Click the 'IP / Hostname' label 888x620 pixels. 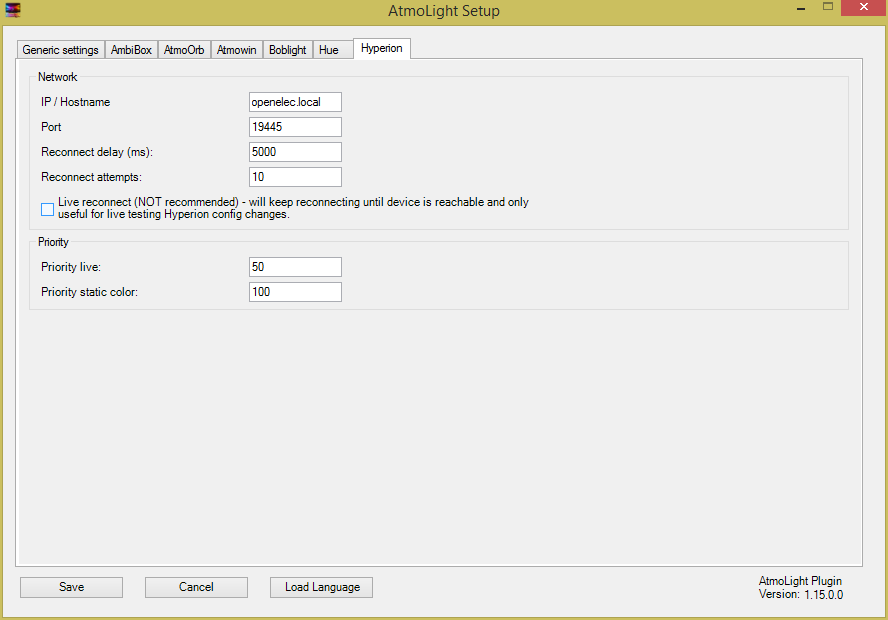[75, 102]
